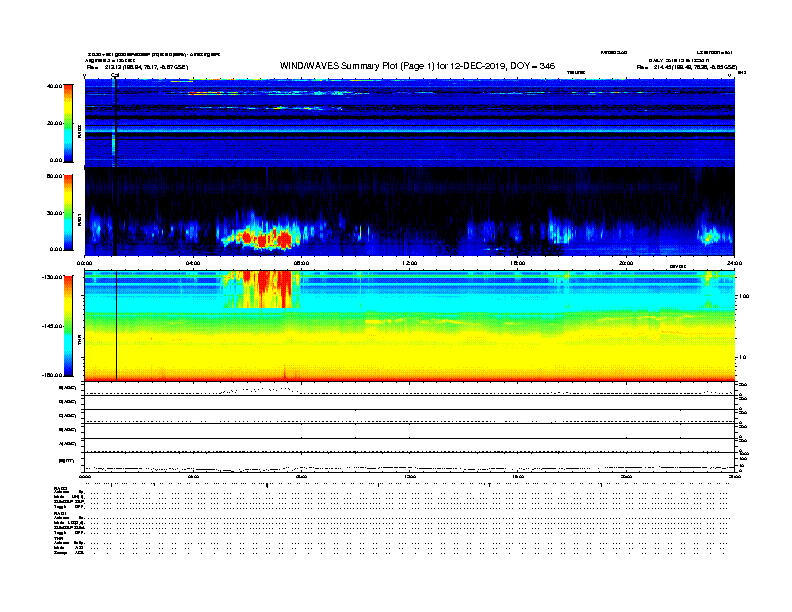Select the WIND/WAVES Summary Plot title text
The height and width of the screenshot is (612, 792).
click(417, 66)
